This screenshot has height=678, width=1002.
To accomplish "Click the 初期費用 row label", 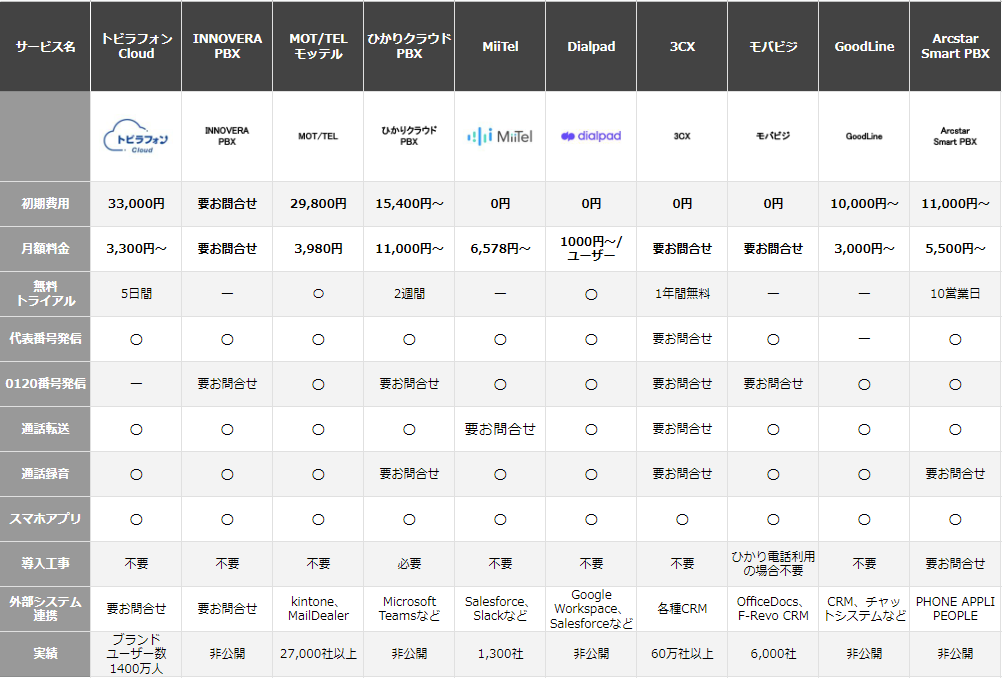I will tap(45, 203).
